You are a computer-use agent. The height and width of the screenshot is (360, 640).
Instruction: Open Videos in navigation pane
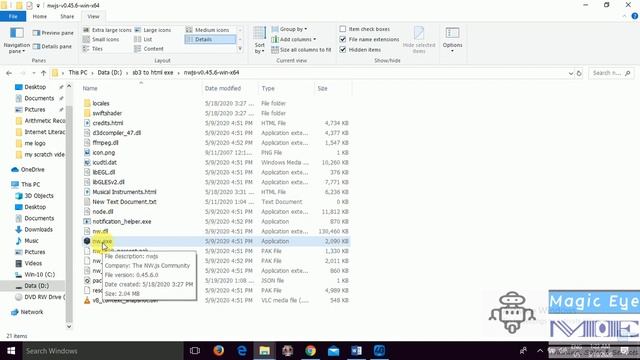33,263
